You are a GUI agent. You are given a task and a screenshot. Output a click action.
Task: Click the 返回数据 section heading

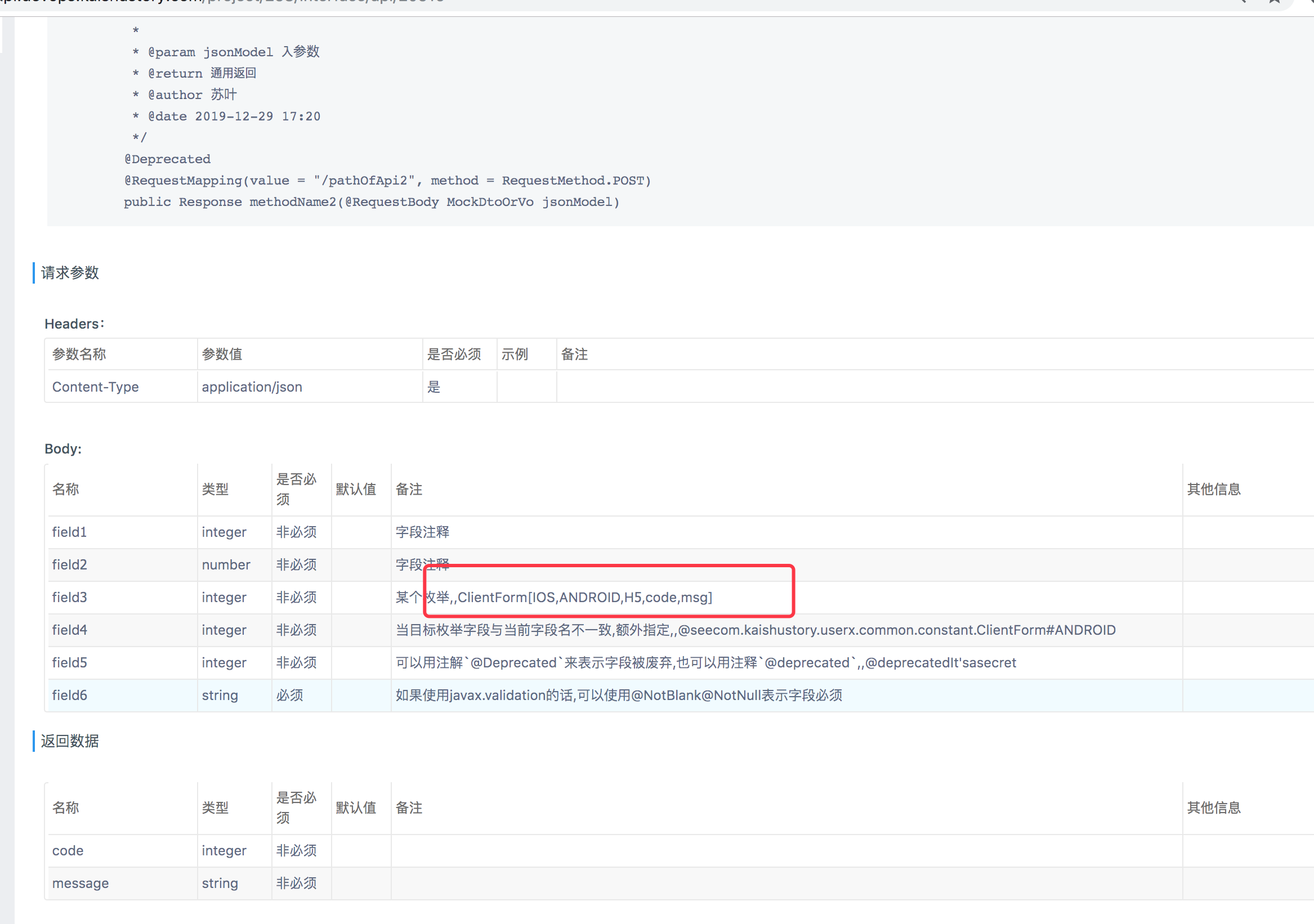70,741
